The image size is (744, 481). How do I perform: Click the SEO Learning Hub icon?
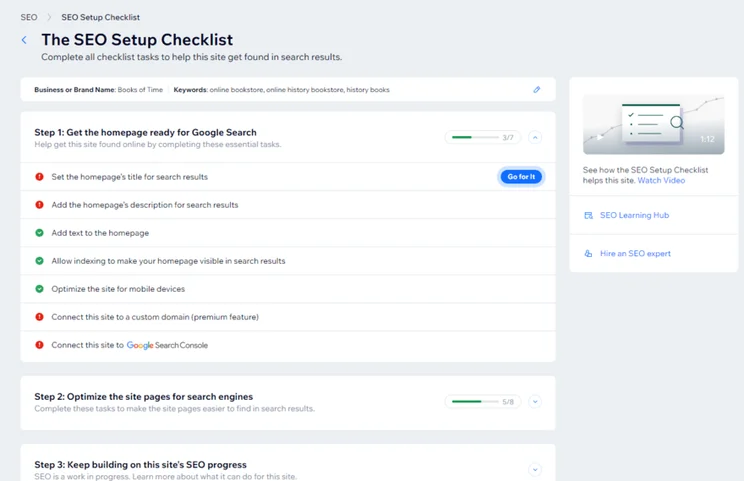click(588, 215)
